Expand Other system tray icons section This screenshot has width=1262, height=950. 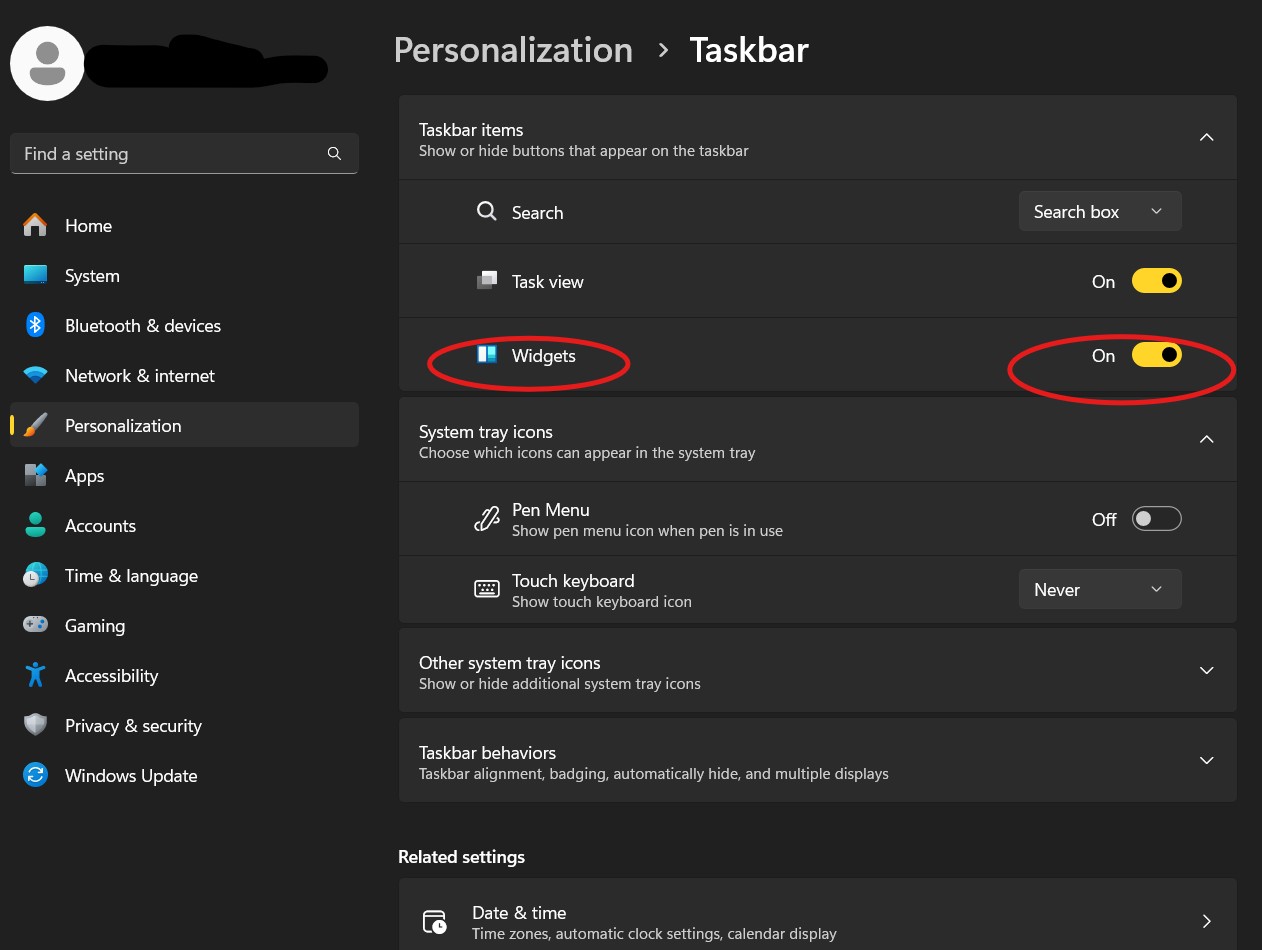(x=1206, y=671)
